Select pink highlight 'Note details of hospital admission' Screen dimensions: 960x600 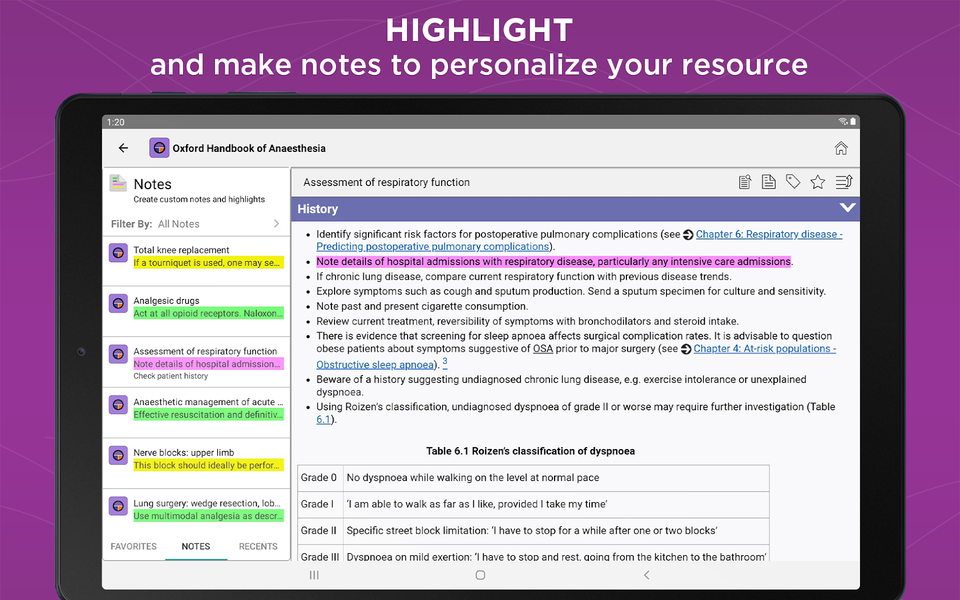pos(208,364)
